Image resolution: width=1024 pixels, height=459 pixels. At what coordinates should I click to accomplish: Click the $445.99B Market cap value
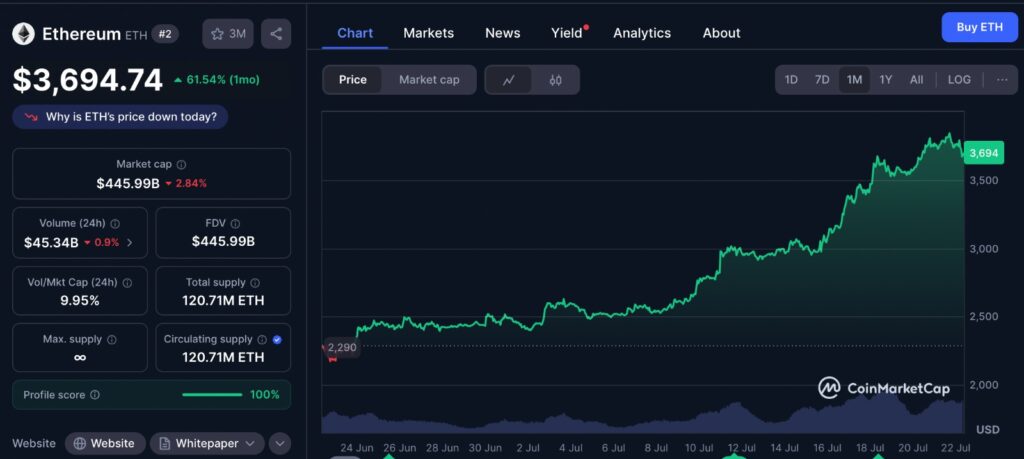(x=128, y=183)
